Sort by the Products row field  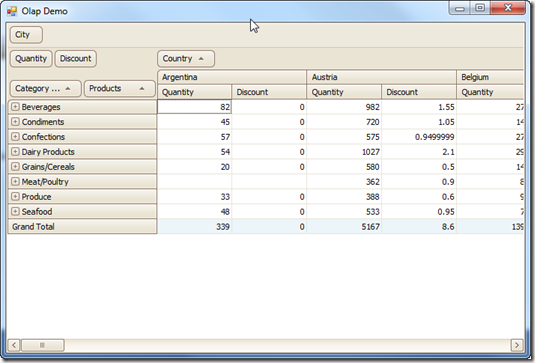click(119, 89)
